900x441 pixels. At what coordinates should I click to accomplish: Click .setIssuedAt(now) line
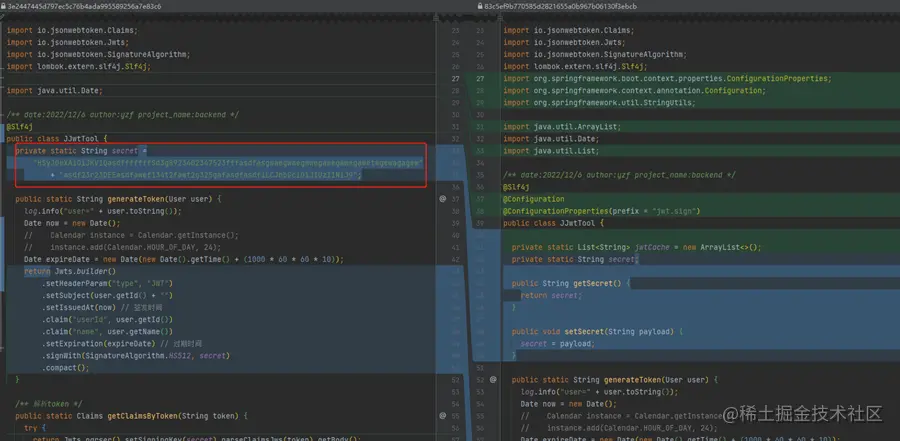pos(102,308)
